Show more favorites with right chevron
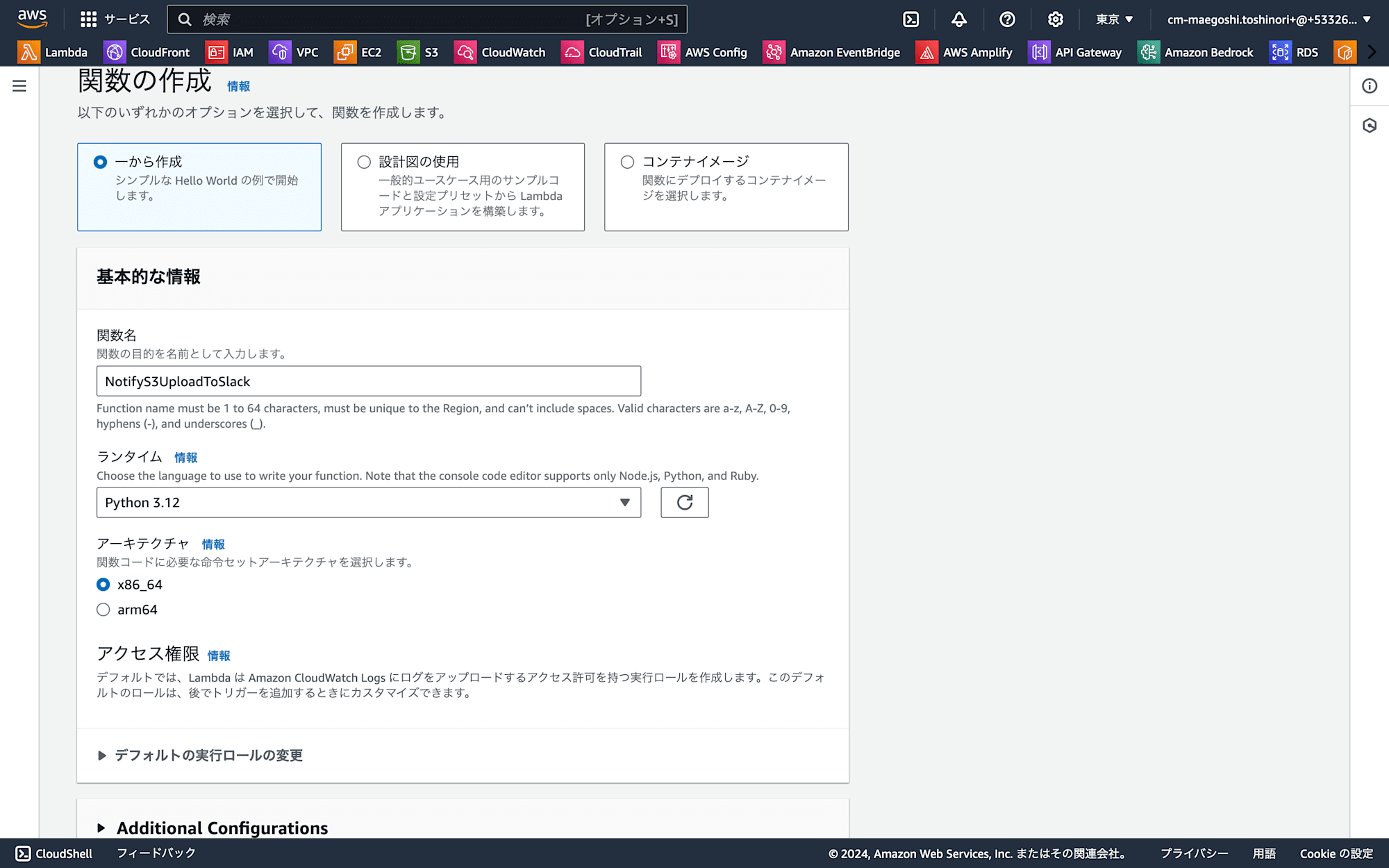The height and width of the screenshot is (868, 1389). 1372,52
